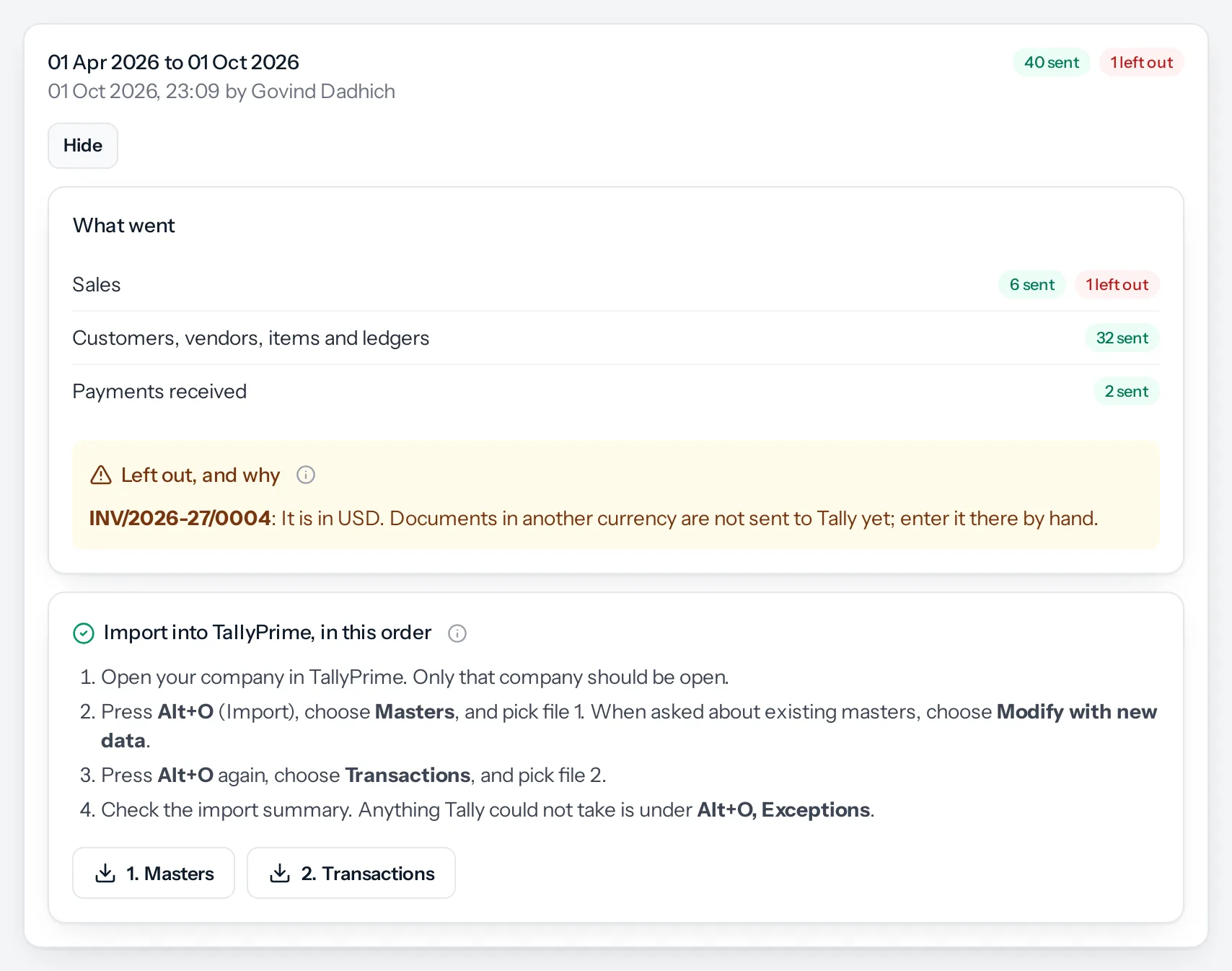Click the Sales row label
Image resolution: width=1232 pixels, height=971 pixels.
coord(97,284)
